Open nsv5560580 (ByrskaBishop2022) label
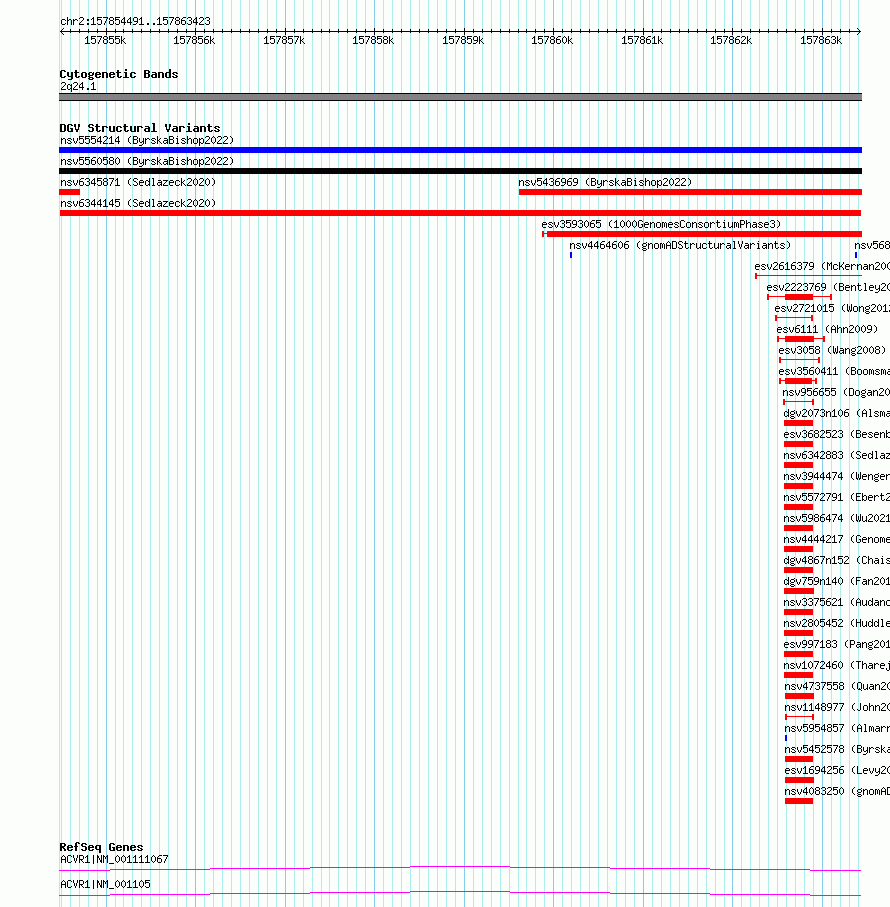This screenshot has height=907, width=890. pyautogui.click(x=147, y=161)
